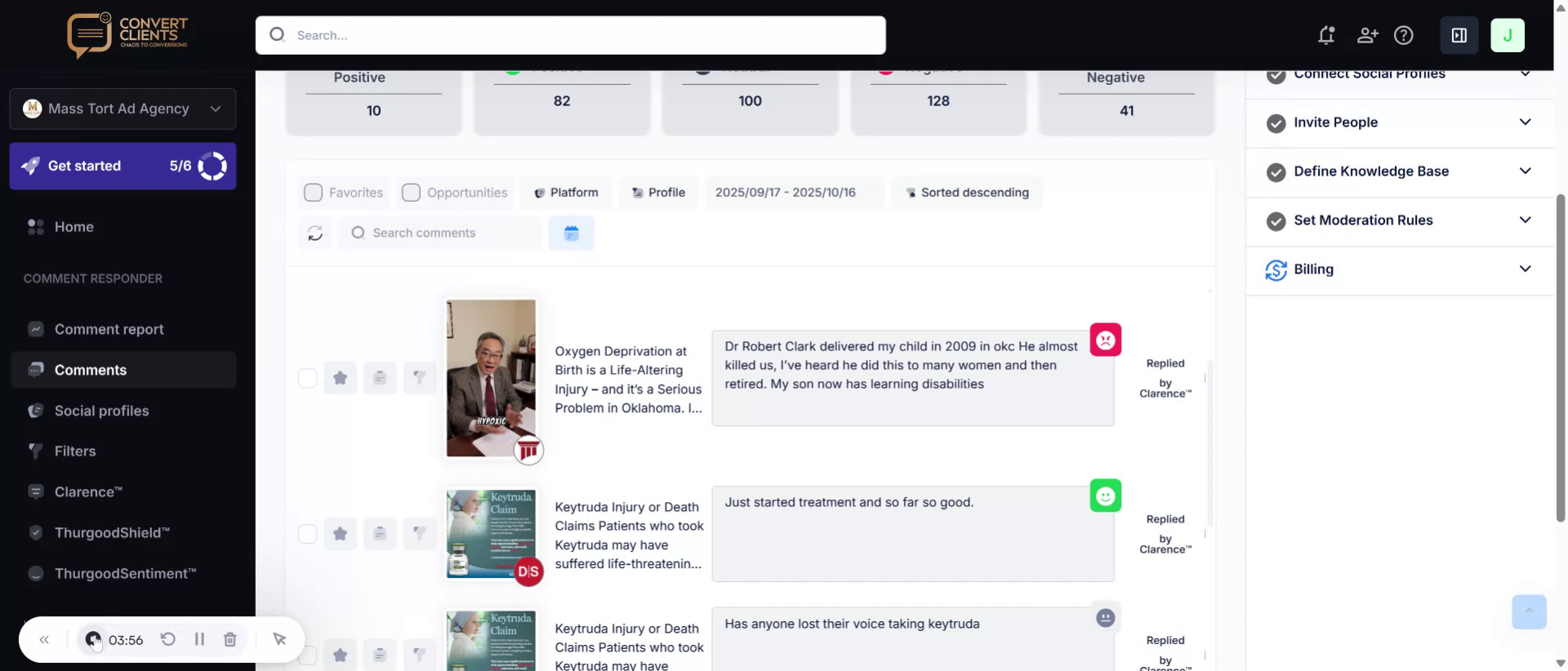The image size is (1568, 671).
Task: Click the top Search input field
Action: tap(571, 35)
